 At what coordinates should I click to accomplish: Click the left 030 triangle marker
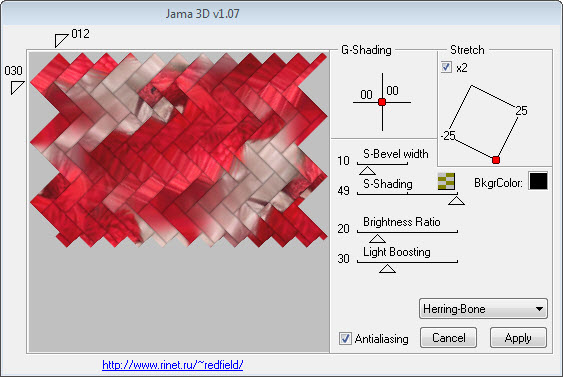tap(16, 87)
